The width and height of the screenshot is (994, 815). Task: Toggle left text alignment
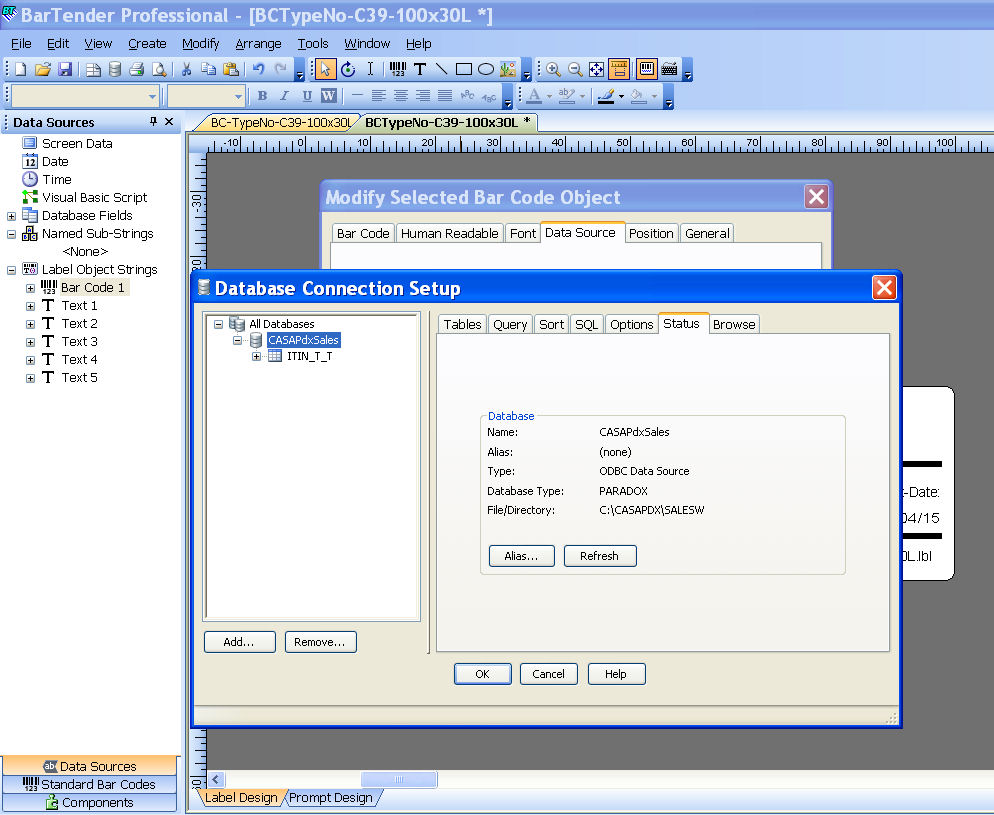tap(378, 96)
